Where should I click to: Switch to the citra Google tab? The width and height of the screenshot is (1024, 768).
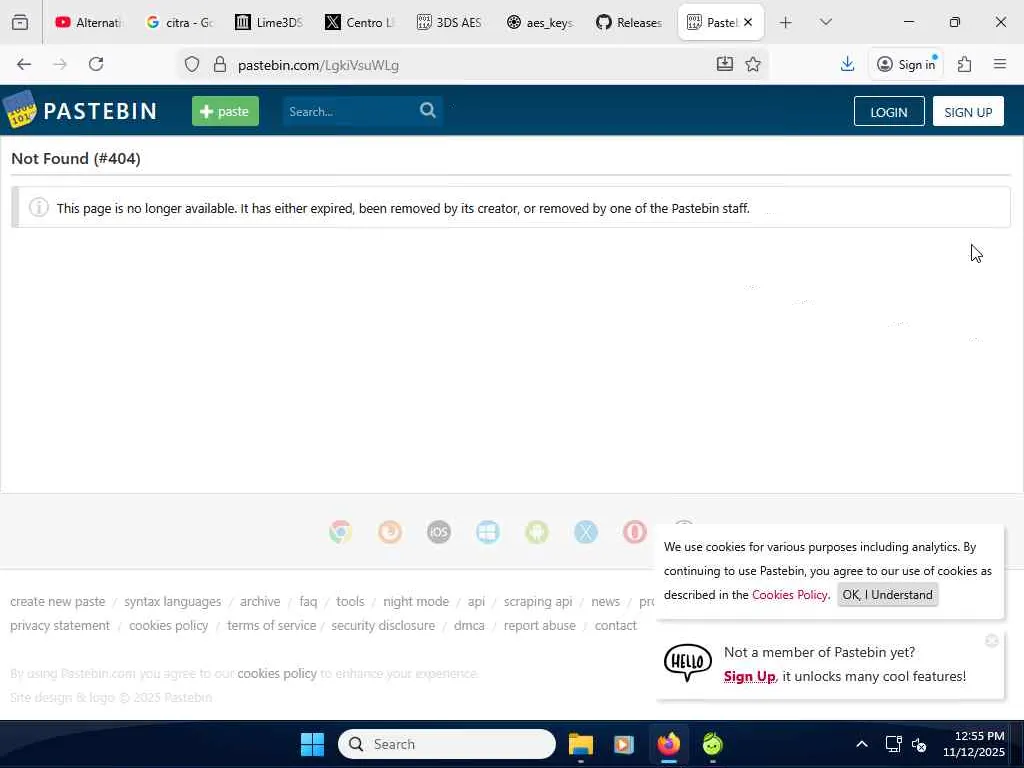pyautogui.click(x=180, y=22)
